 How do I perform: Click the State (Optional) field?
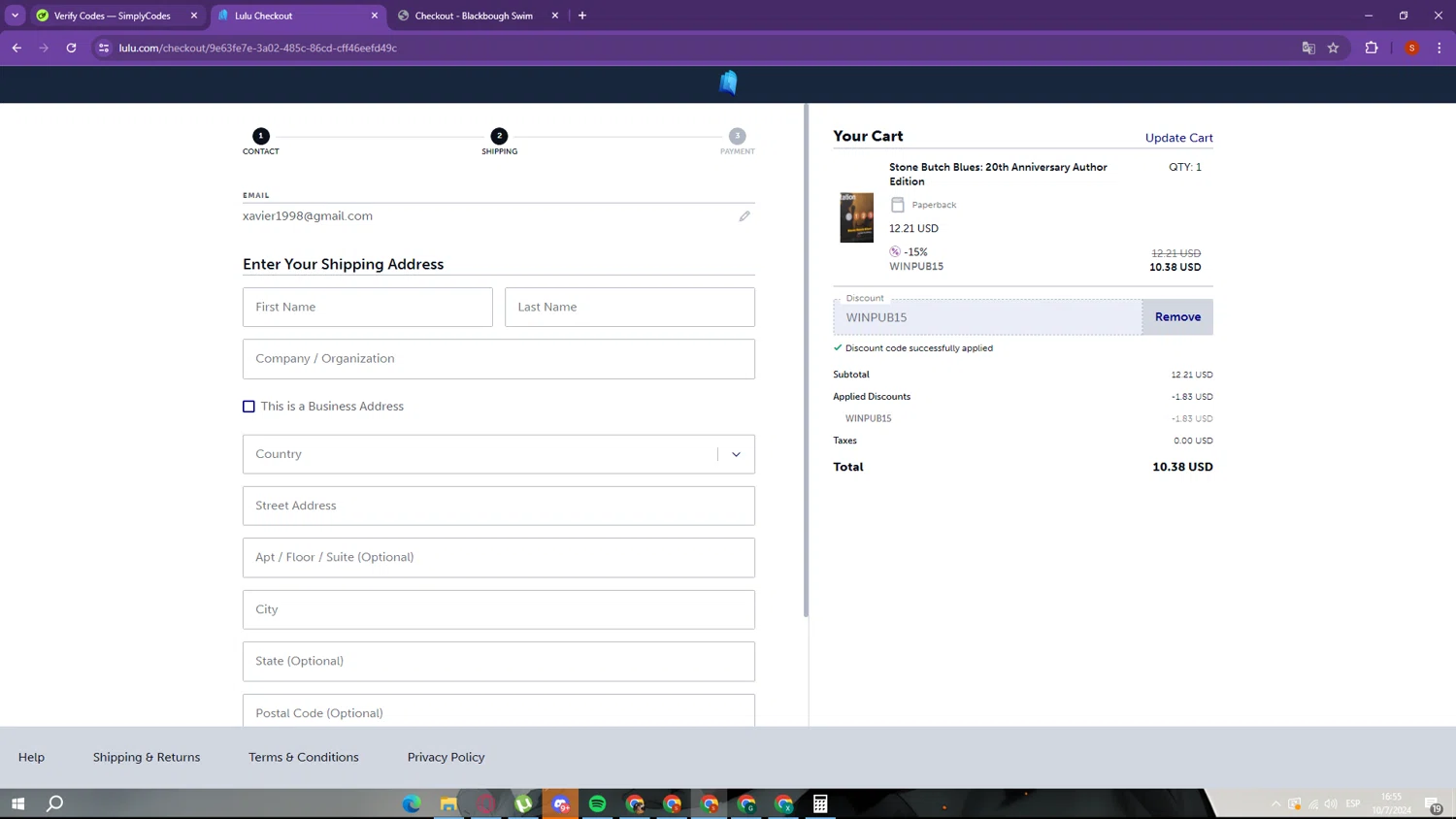499,661
